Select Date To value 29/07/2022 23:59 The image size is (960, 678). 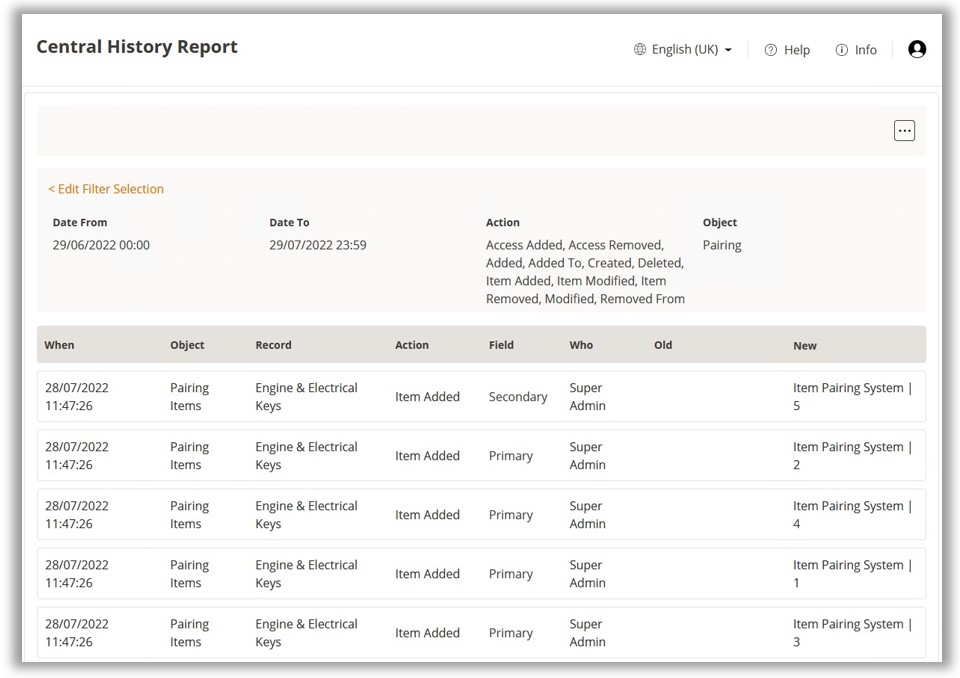[318, 245]
